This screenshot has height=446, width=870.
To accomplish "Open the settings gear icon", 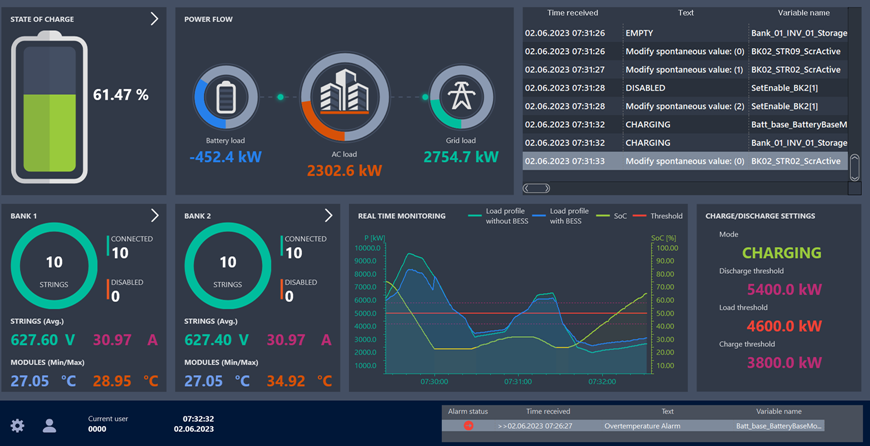I will [17, 426].
